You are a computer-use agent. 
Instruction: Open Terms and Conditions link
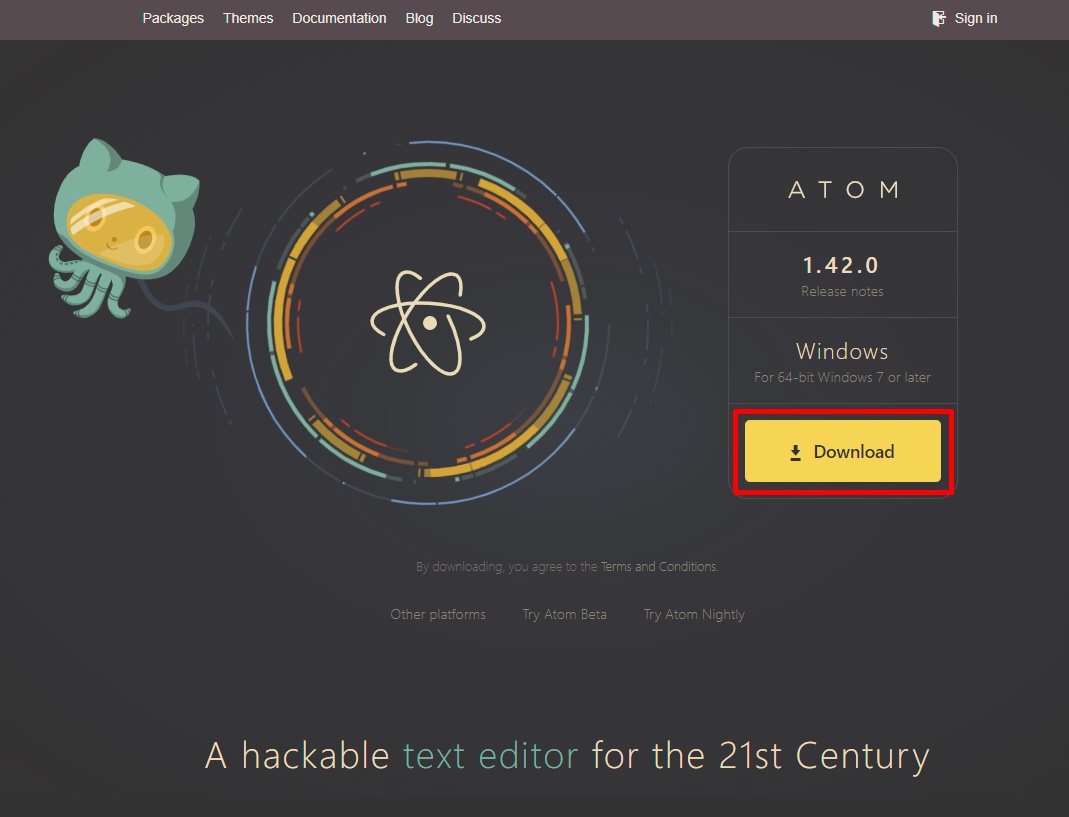point(659,566)
